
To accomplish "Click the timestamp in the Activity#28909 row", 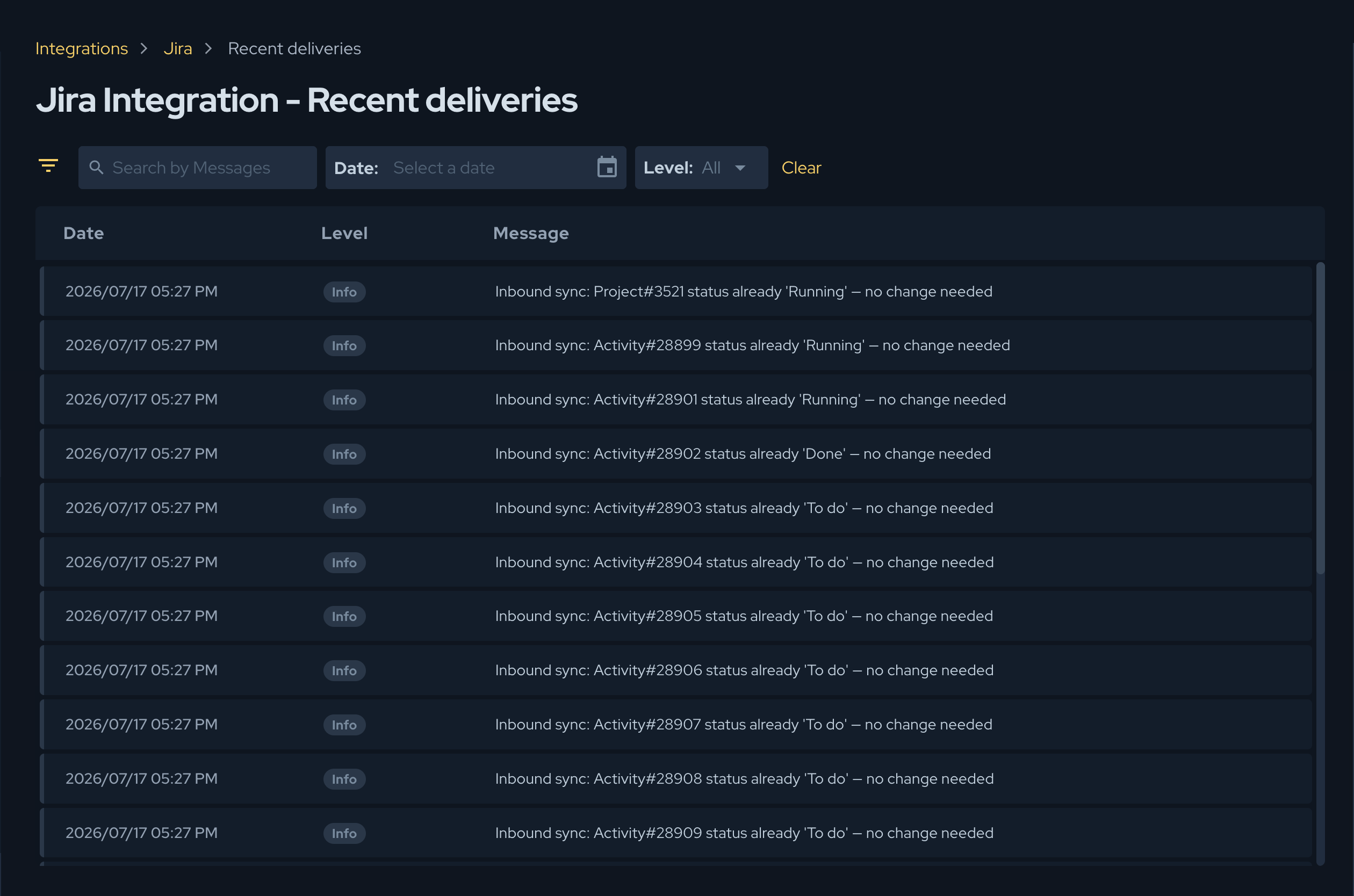I will [142, 833].
